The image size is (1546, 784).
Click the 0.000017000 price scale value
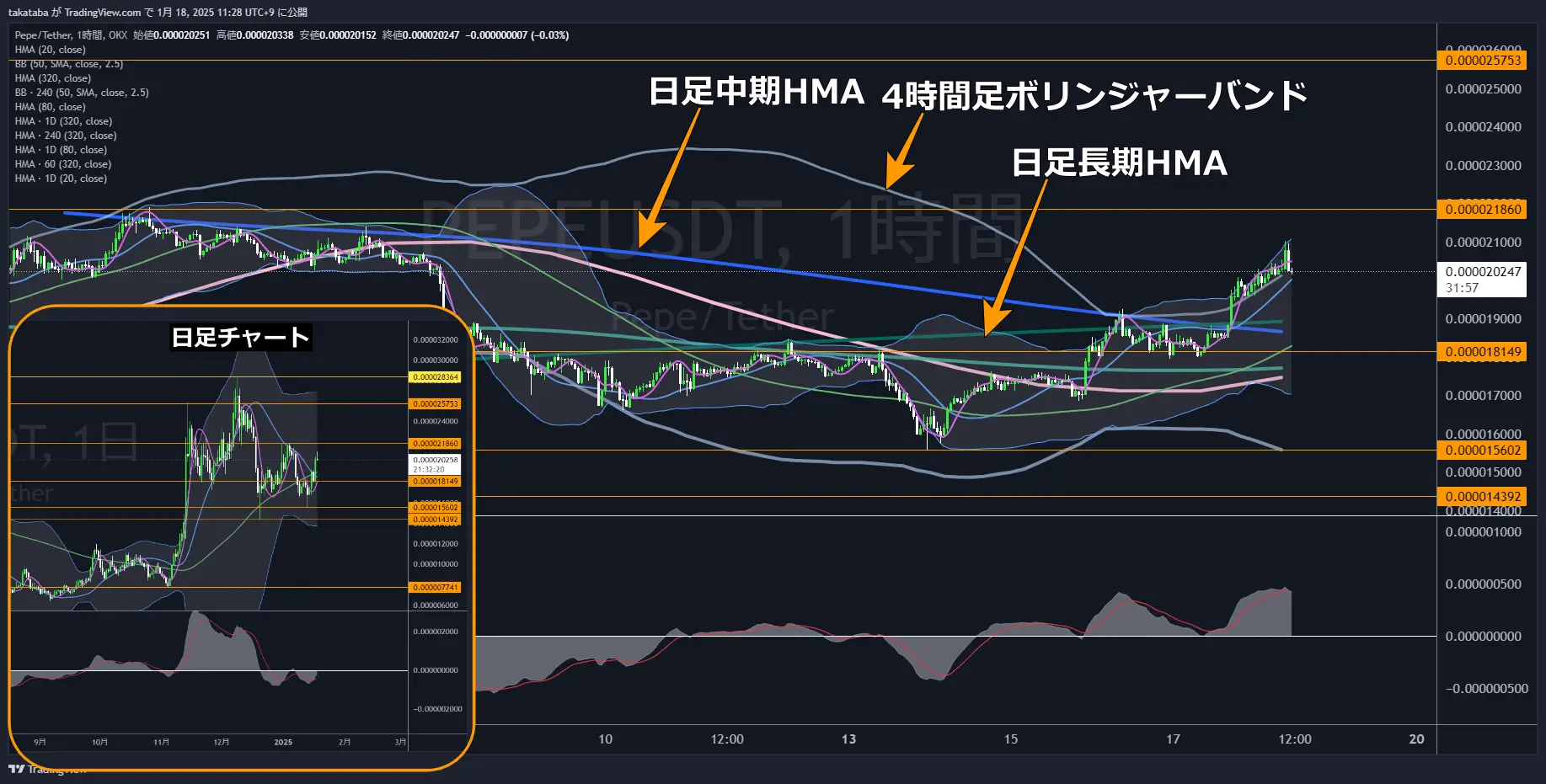click(x=1483, y=395)
